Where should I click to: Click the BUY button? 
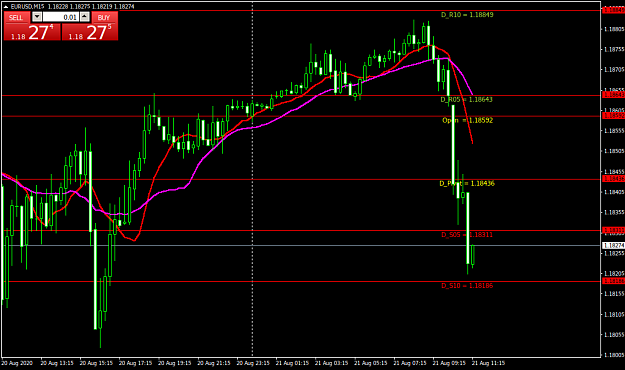(104, 18)
